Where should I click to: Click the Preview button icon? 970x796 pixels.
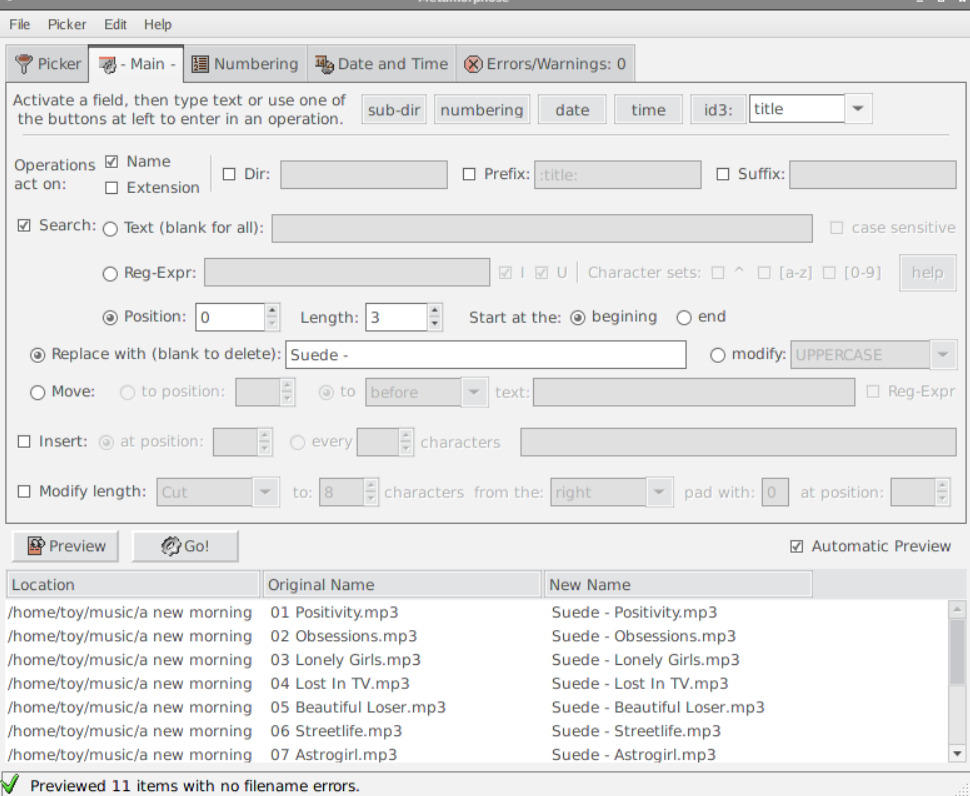[x=36, y=546]
